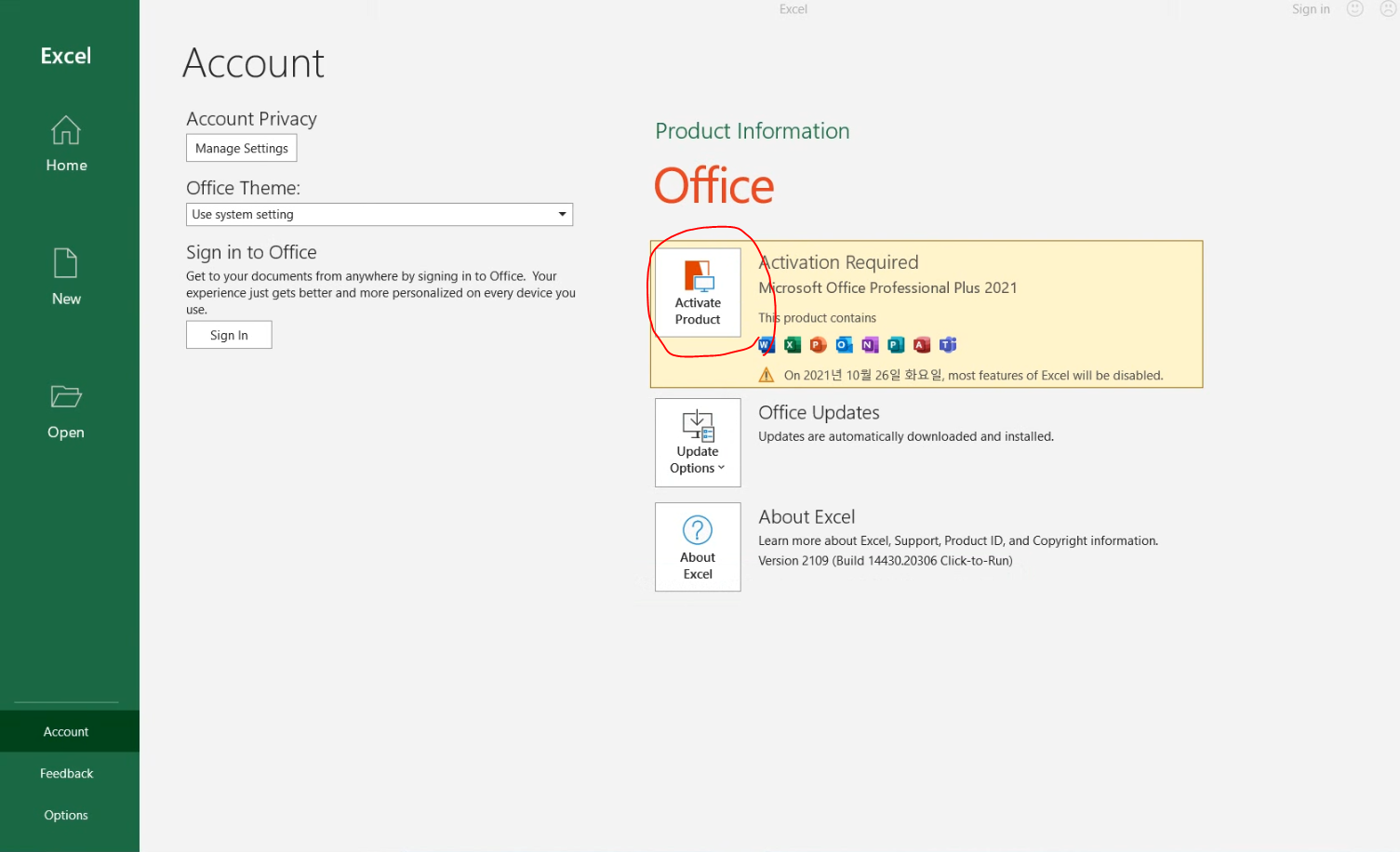Open the Update Options dropdown

pos(698,443)
